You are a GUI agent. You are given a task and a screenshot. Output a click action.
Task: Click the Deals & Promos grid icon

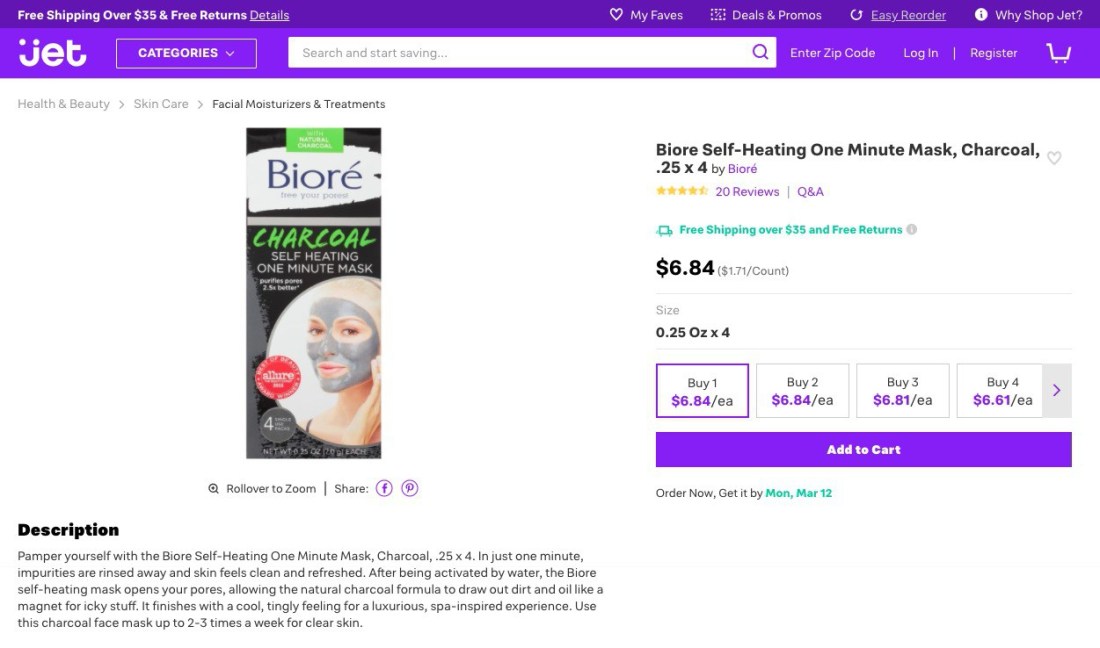coord(717,15)
